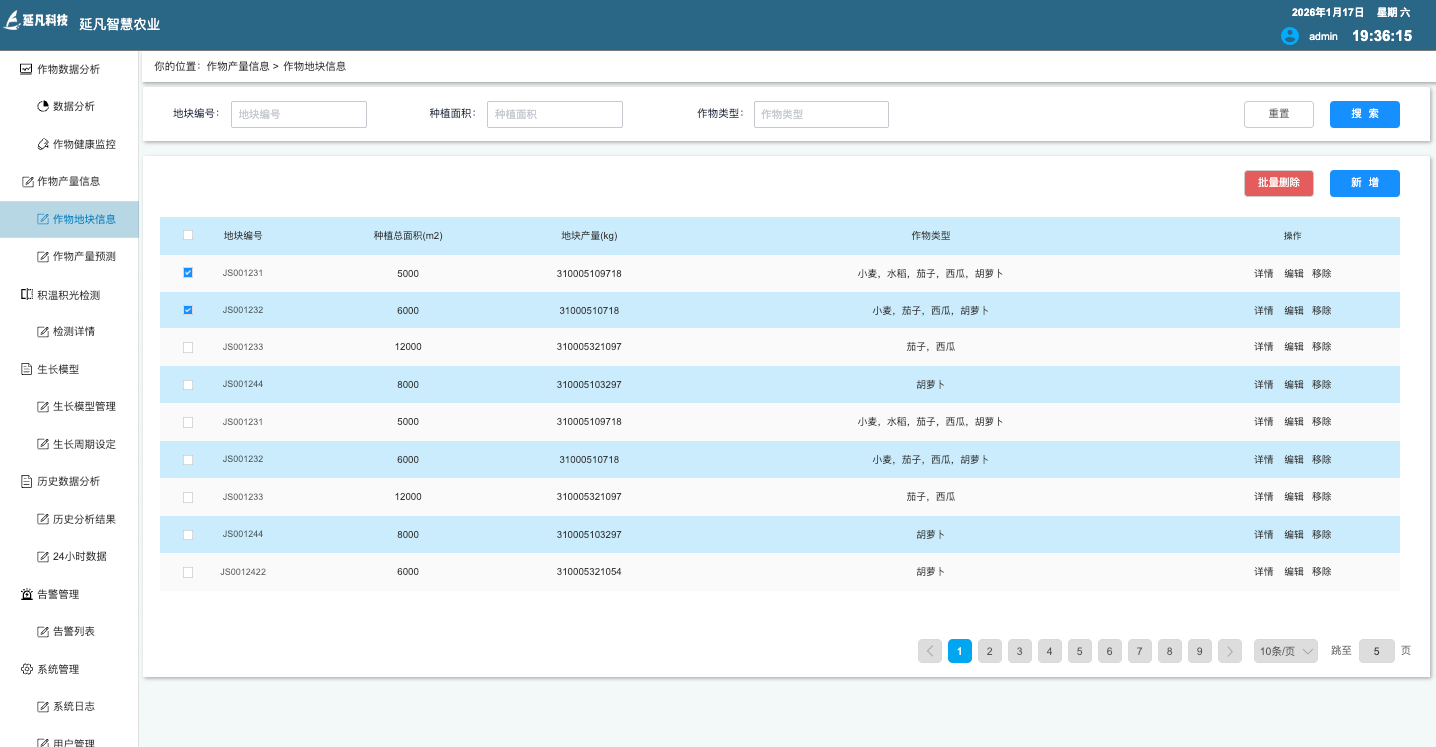Toggle the select-all checkbox in table header

pos(188,236)
